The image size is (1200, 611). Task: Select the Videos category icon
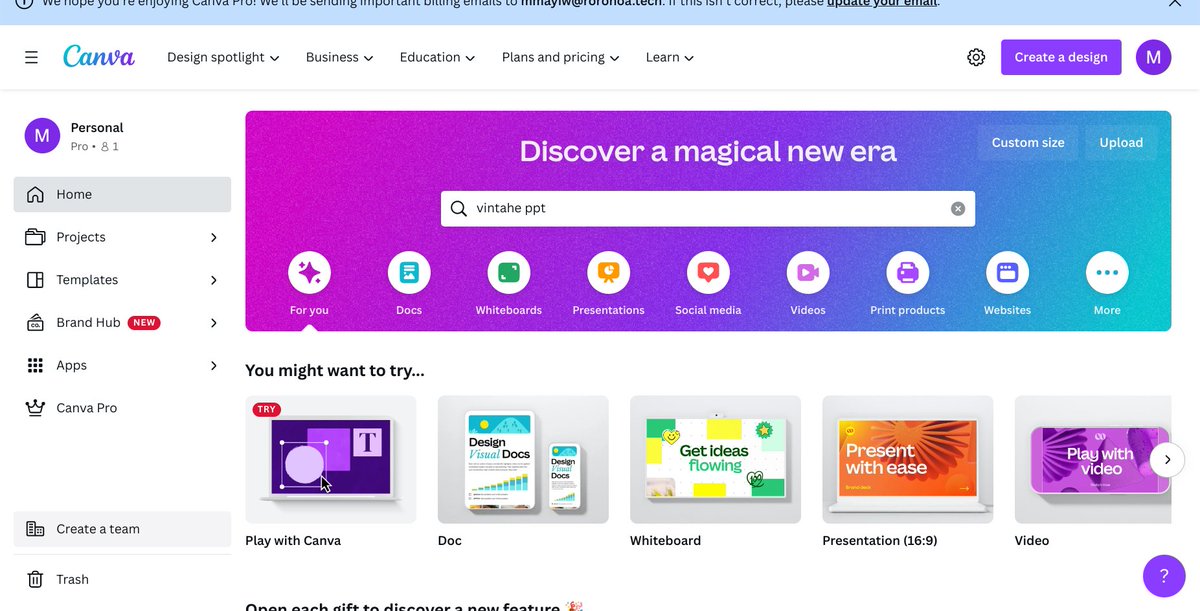808,272
